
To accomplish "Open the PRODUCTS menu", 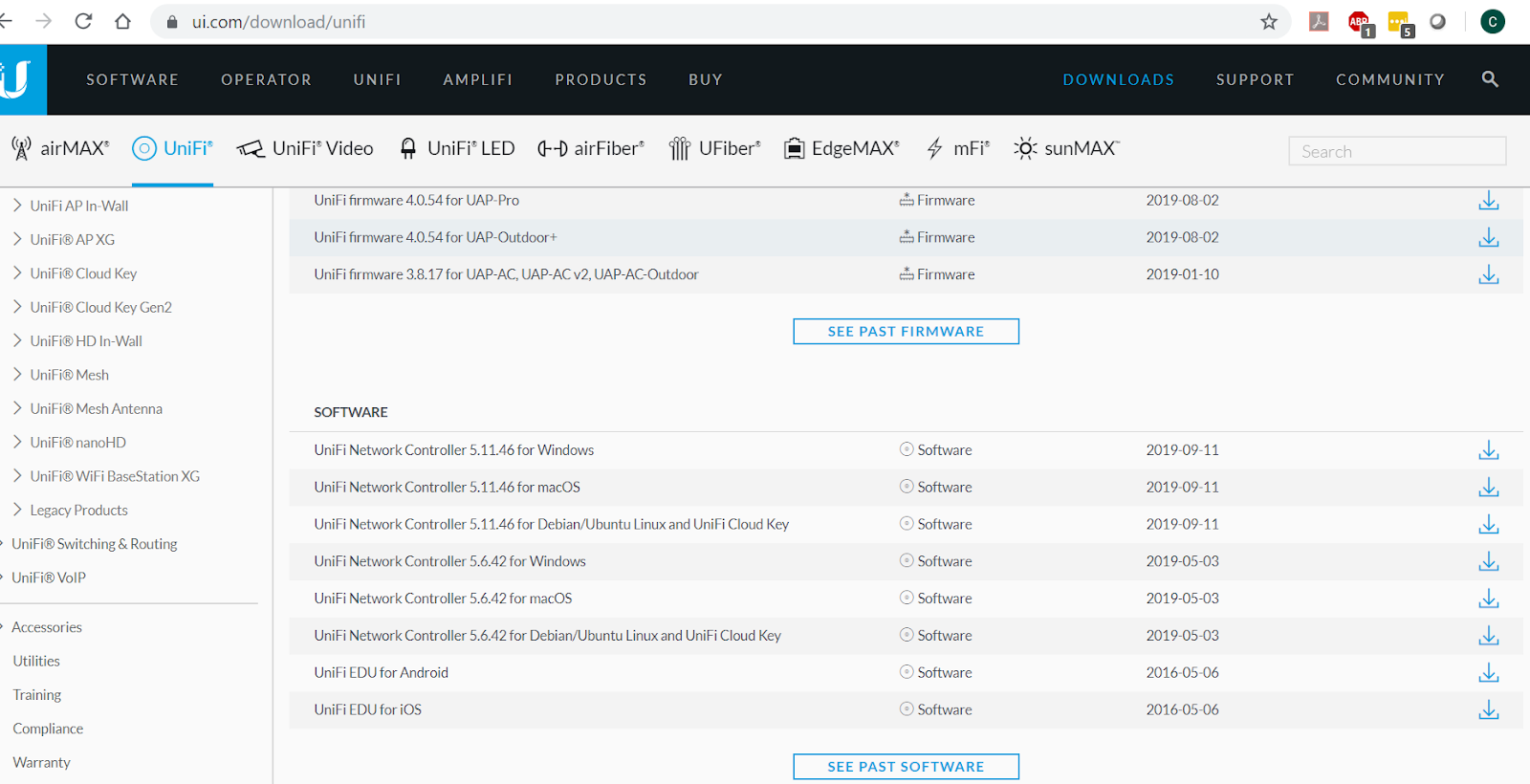I will coord(601,80).
